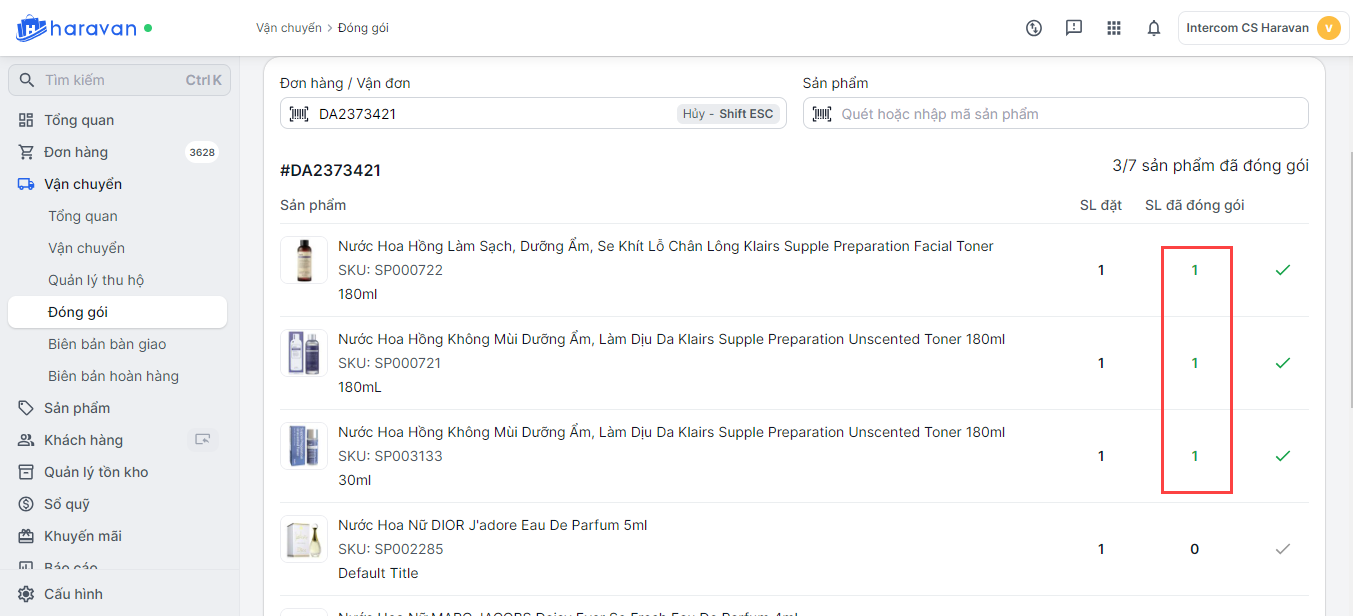Click the chat icon beside Khách hàng

(x=203, y=439)
